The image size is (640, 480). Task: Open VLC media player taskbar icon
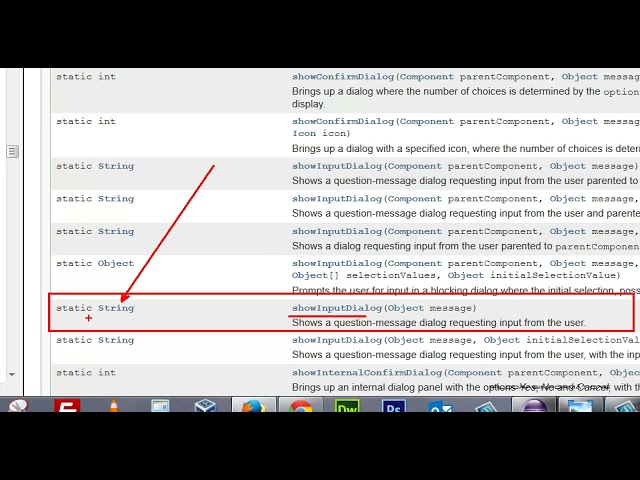113,405
